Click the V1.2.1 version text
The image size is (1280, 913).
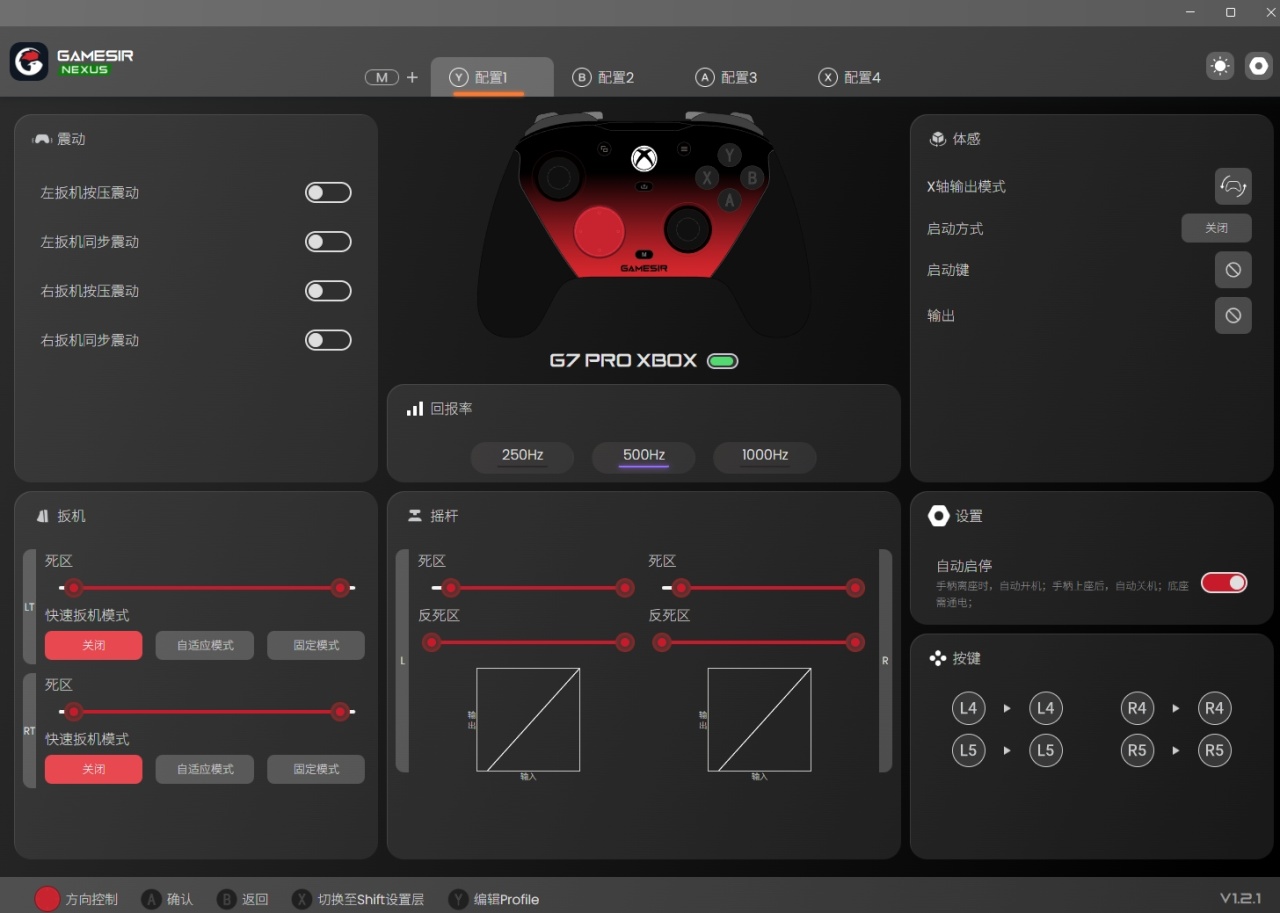1240,897
